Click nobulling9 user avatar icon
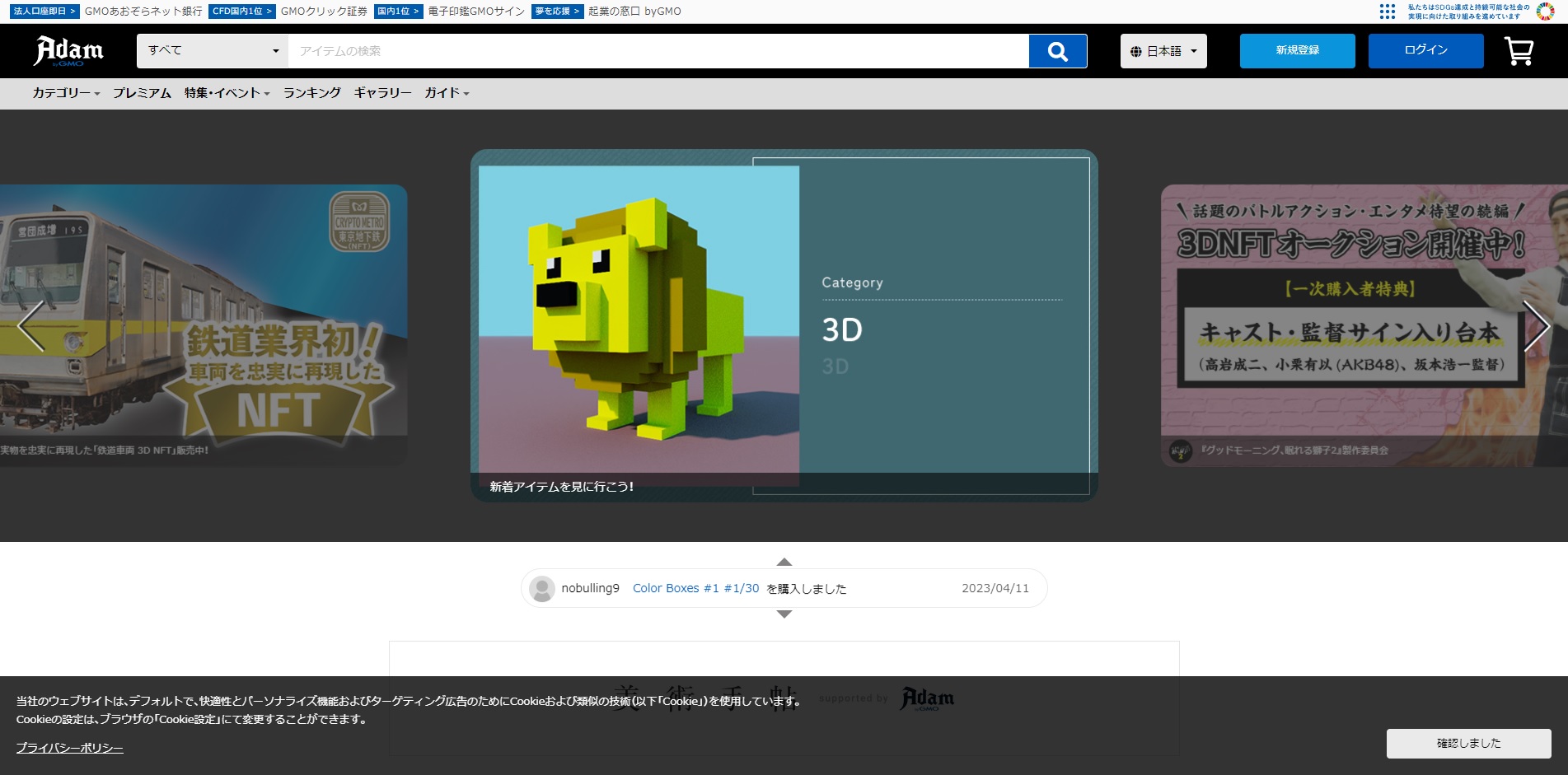The height and width of the screenshot is (775, 1568). pyautogui.click(x=542, y=589)
